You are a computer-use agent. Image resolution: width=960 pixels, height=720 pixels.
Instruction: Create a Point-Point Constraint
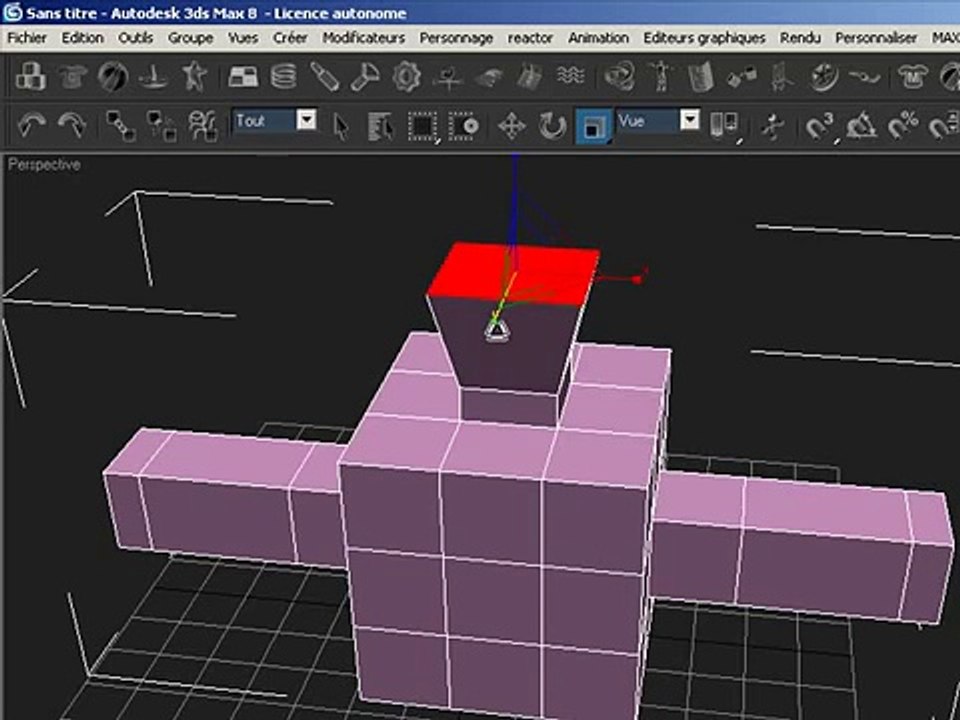click(741, 77)
